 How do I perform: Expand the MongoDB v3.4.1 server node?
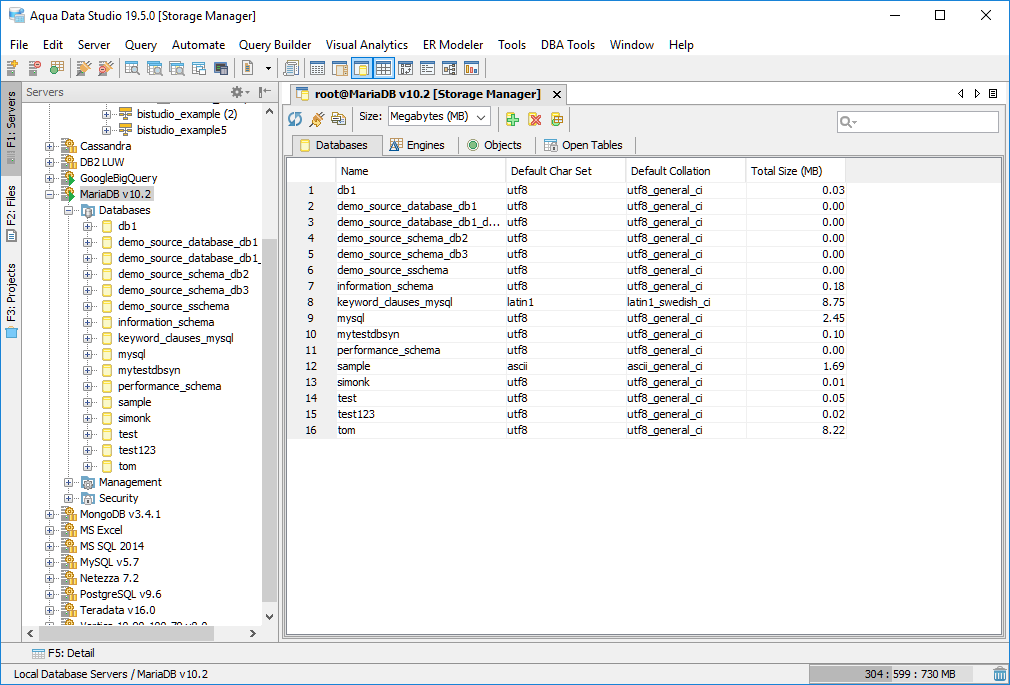click(50, 514)
